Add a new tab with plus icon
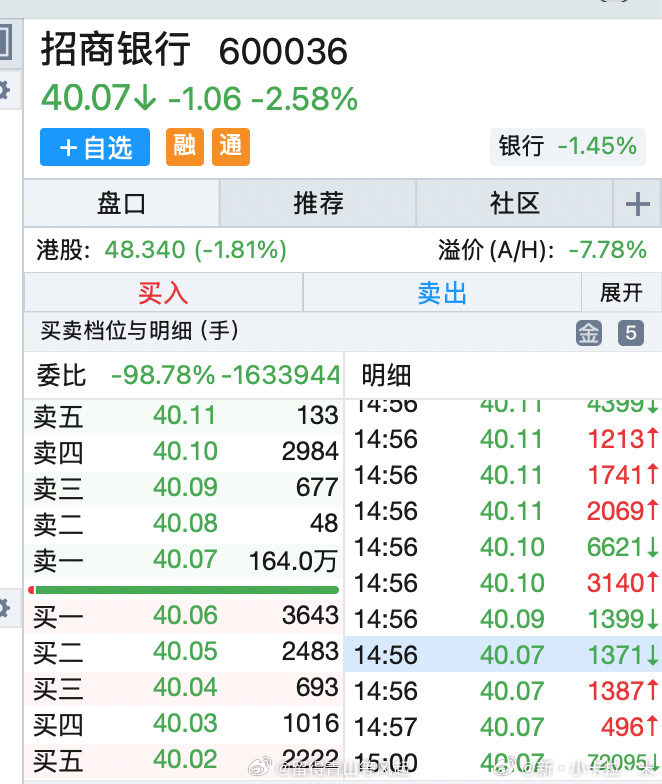Image resolution: width=662 pixels, height=784 pixels. pos(638,204)
